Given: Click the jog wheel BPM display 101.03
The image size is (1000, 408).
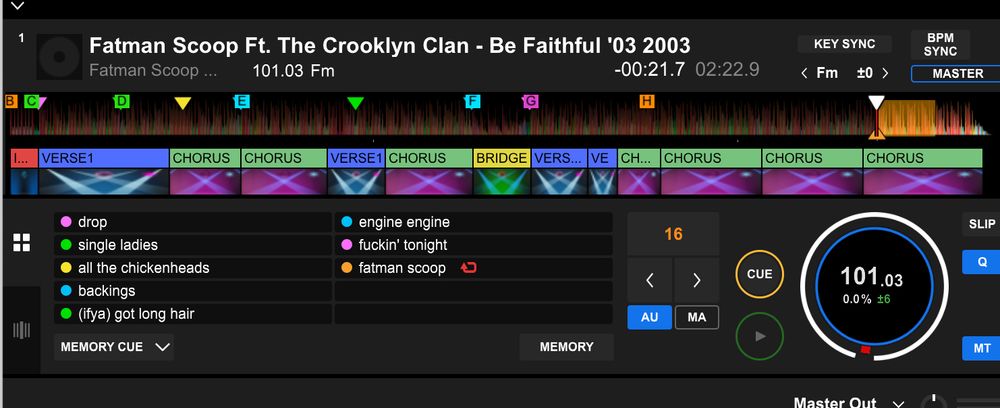Looking at the screenshot, I should pos(871,277).
